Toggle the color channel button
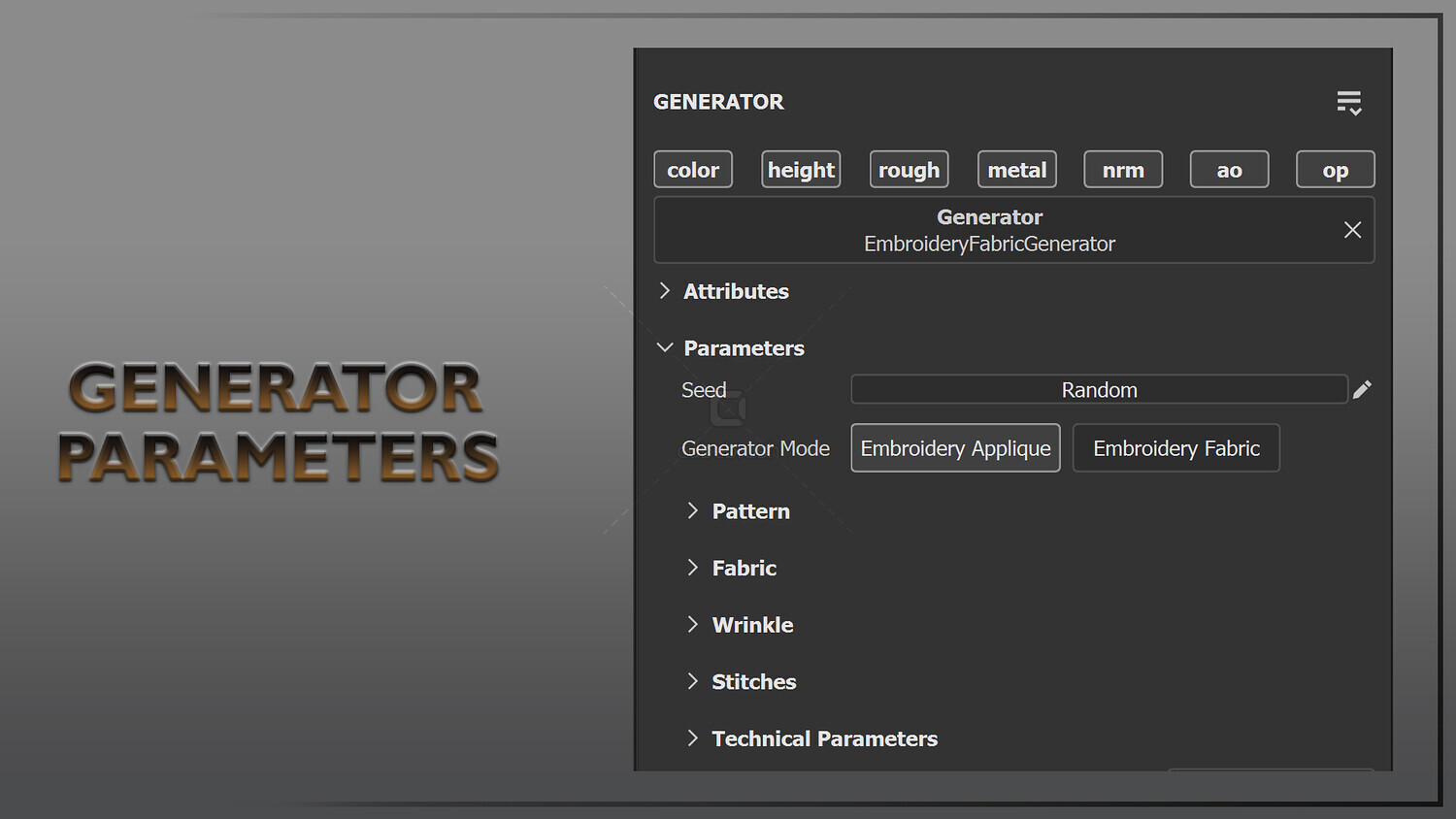The height and width of the screenshot is (819, 1456). [693, 170]
